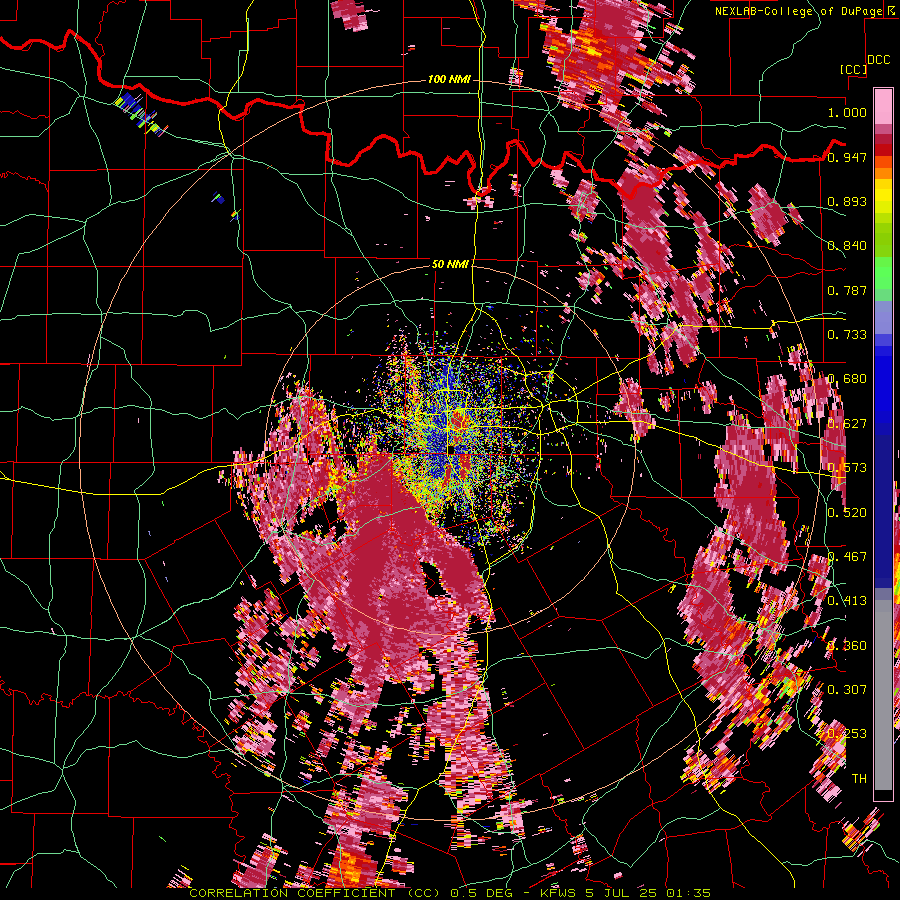Pick the gray segment of color bar
This screenshot has width=900, height=900.
[883, 695]
